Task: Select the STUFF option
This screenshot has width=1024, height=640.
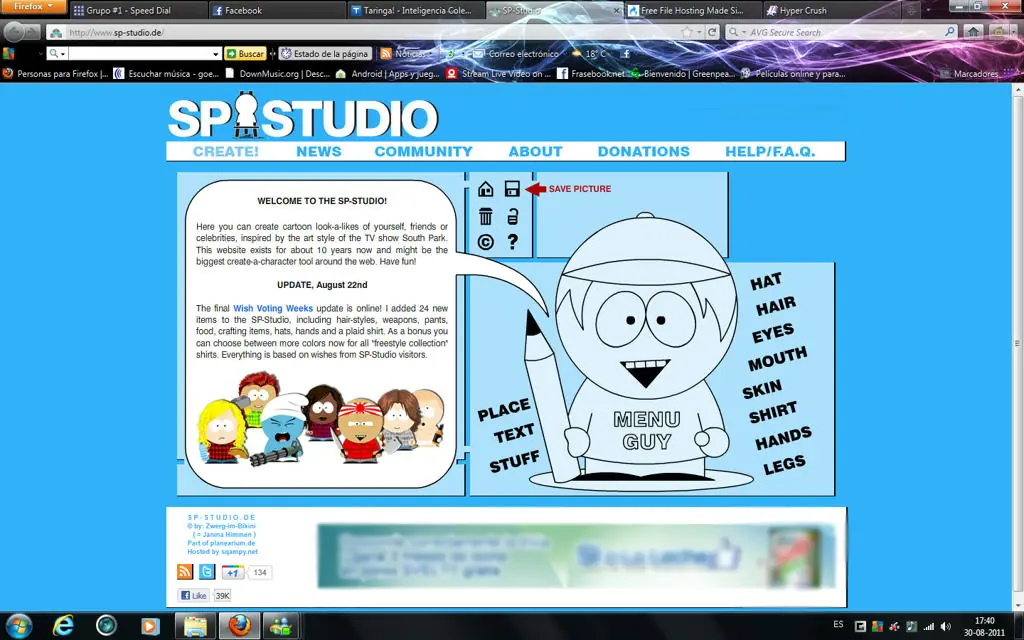Action: click(514, 460)
